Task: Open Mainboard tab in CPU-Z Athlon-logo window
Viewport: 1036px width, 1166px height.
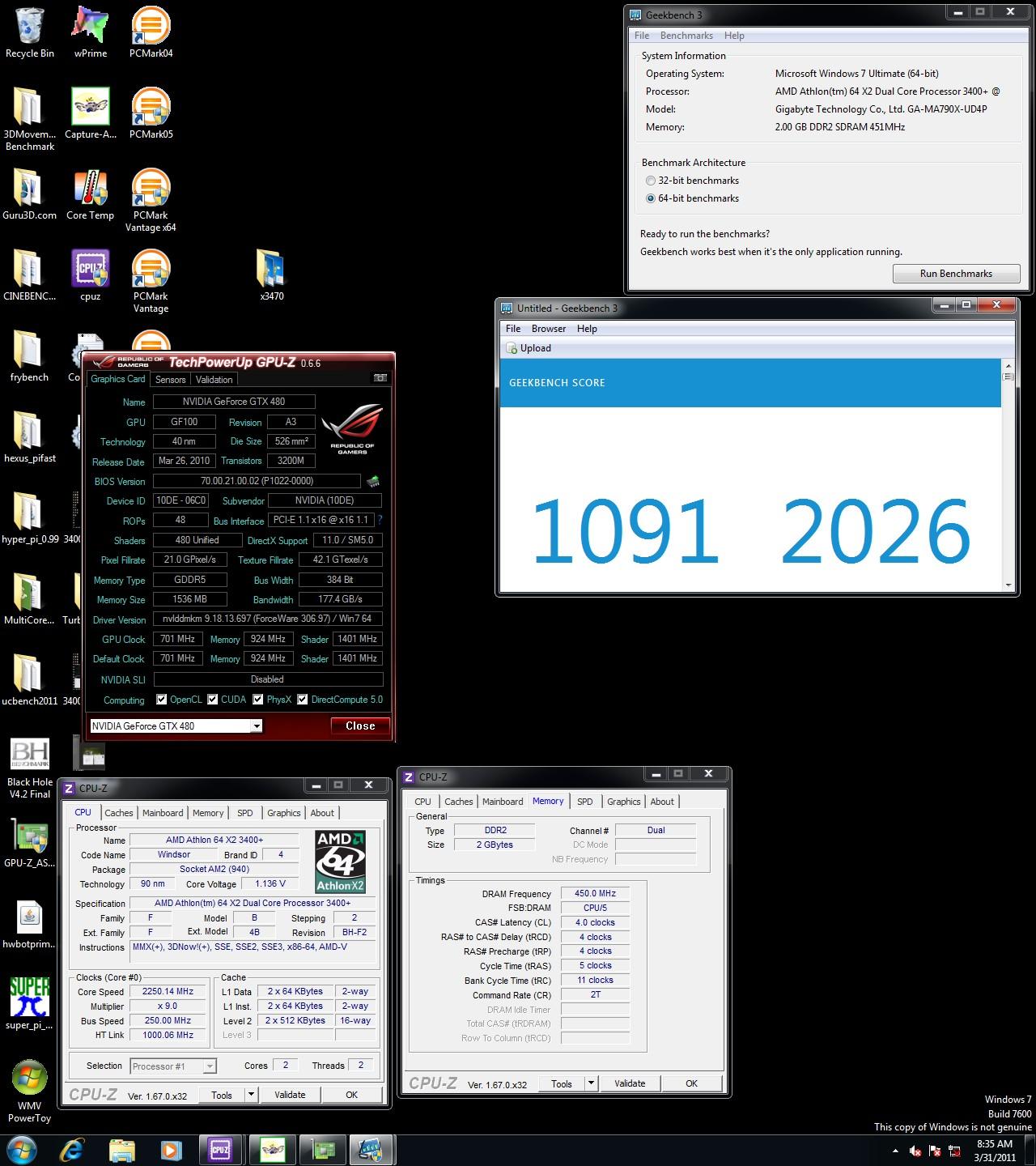Action: click(163, 813)
